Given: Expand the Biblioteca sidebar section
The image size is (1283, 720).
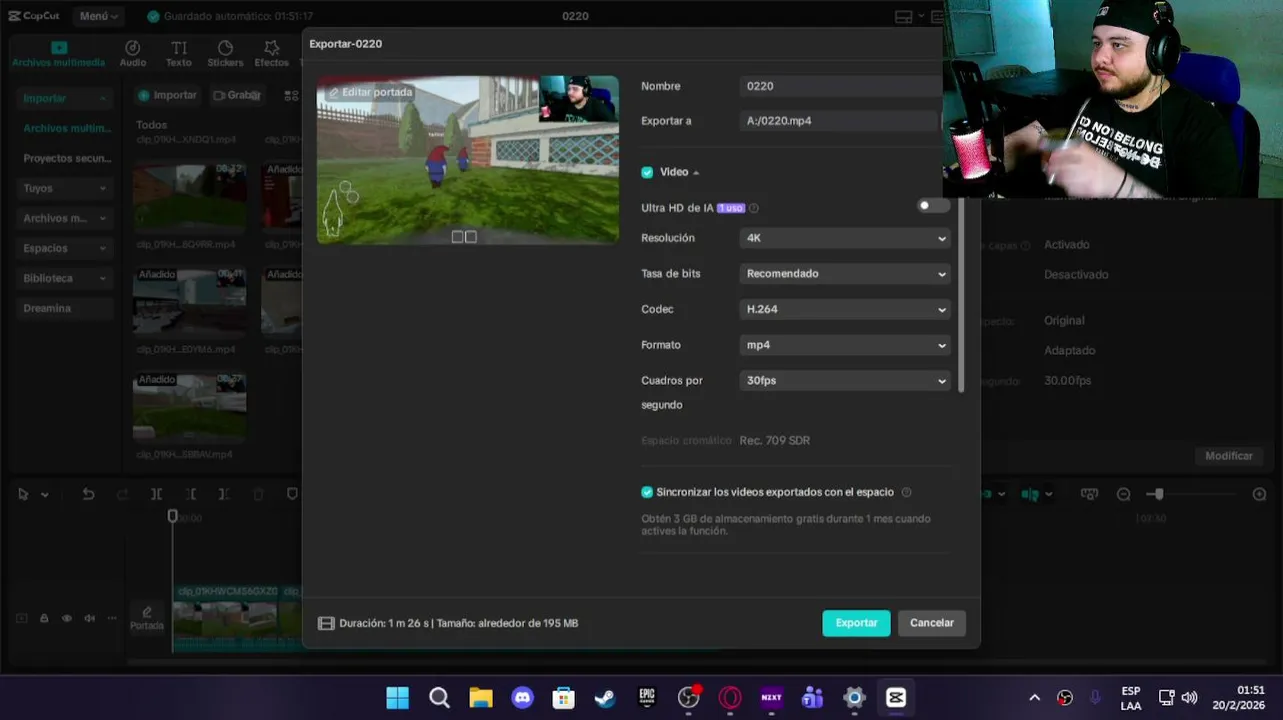Looking at the screenshot, I should pyautogui.click(x=64, y=278).
